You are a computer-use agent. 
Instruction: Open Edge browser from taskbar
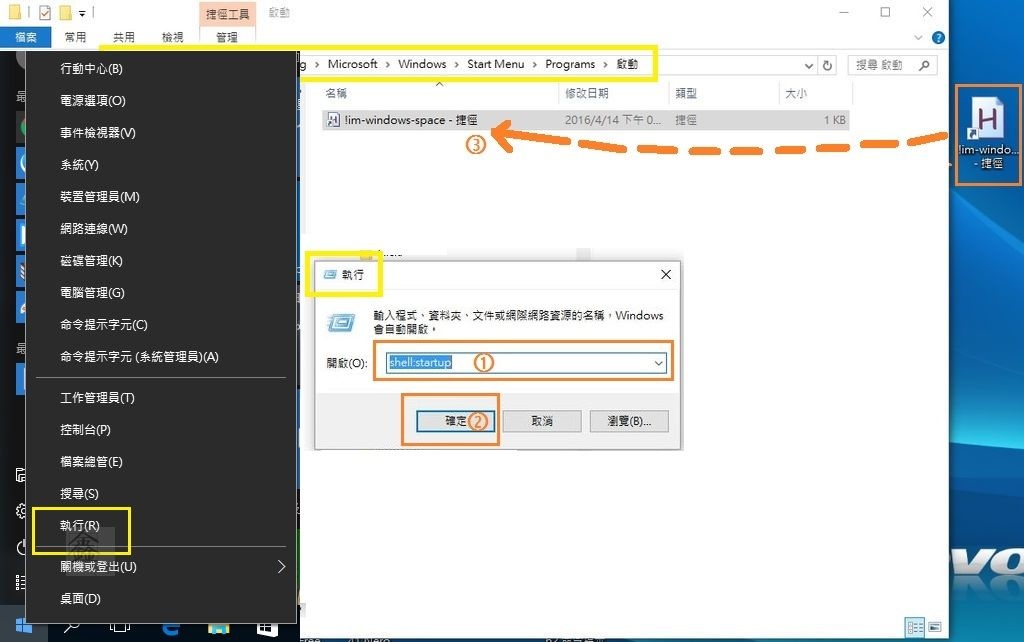click(170, 628)
